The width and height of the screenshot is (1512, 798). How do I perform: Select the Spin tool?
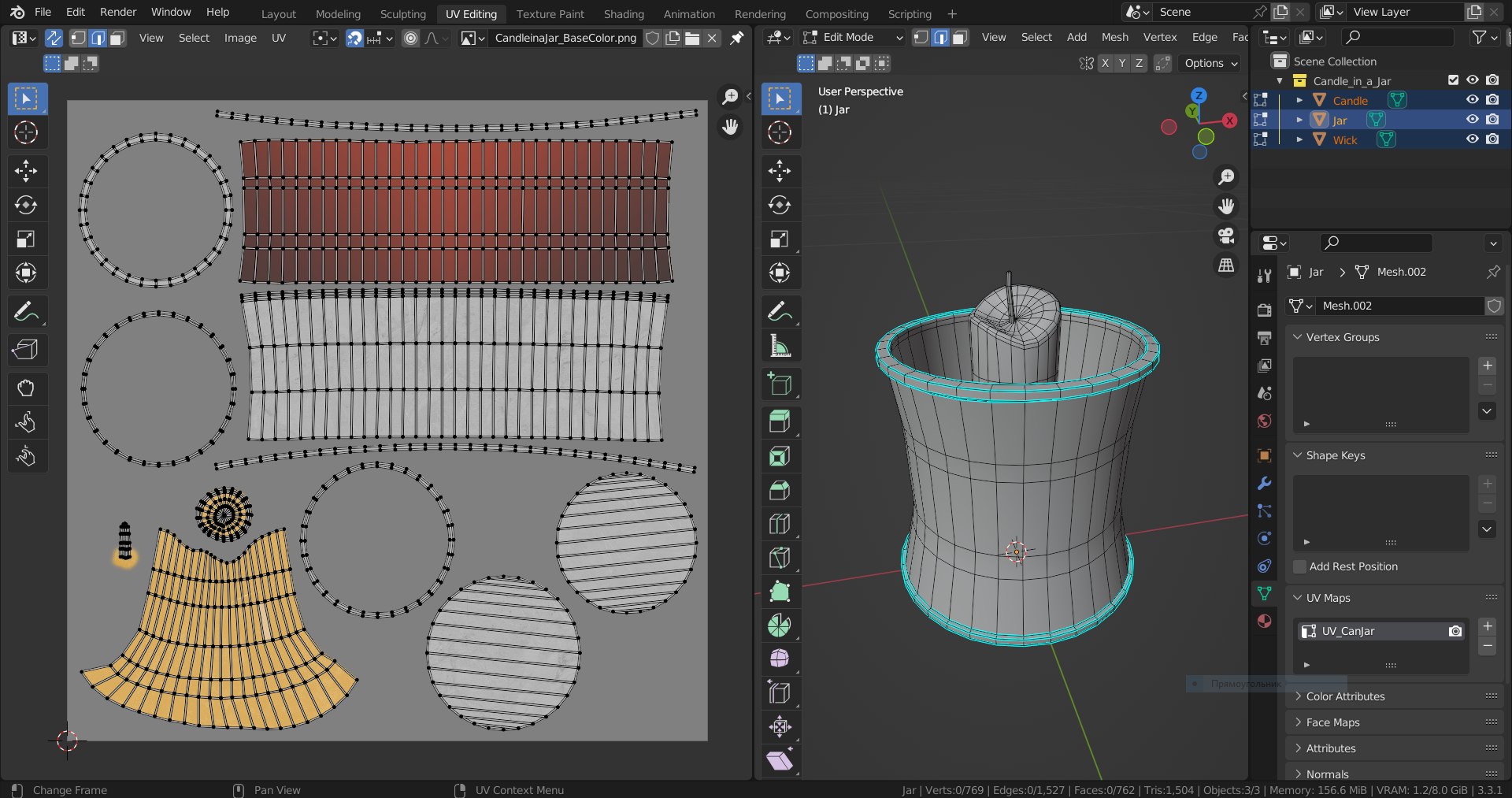click(x=780, y=625)
